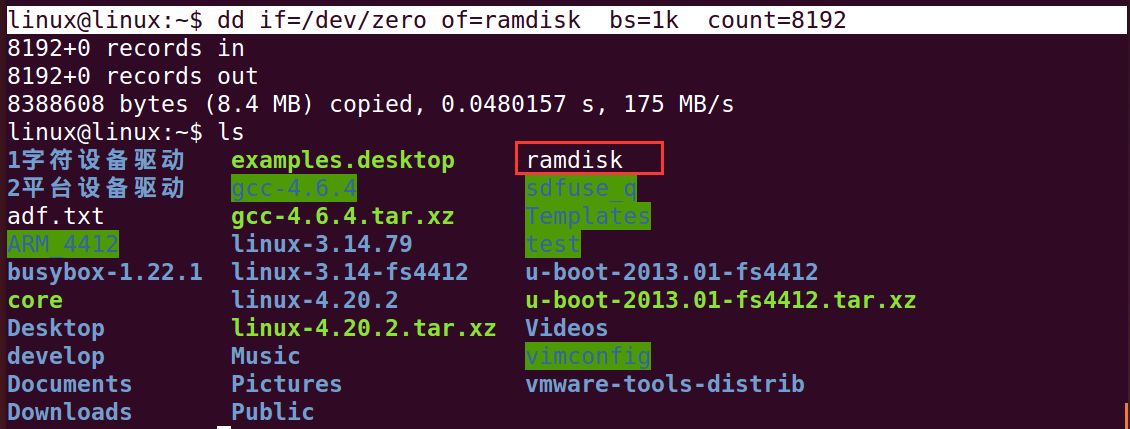Select the vimconfig directory entry
Screen dimensions: 1130x429
[x=588, y=356]
